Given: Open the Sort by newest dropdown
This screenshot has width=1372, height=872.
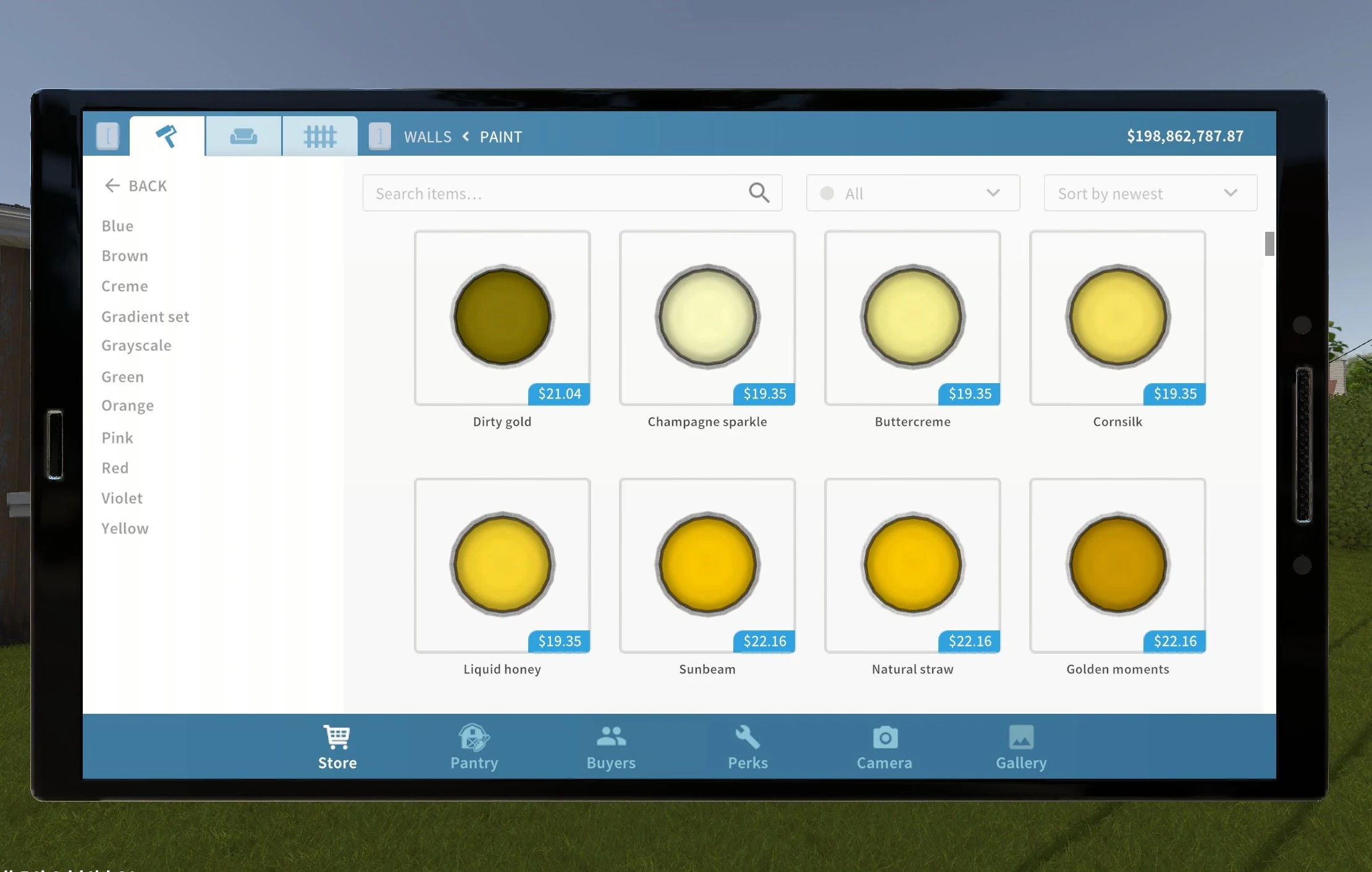Looking at the screenshot, I should (x=1150, y=193).
